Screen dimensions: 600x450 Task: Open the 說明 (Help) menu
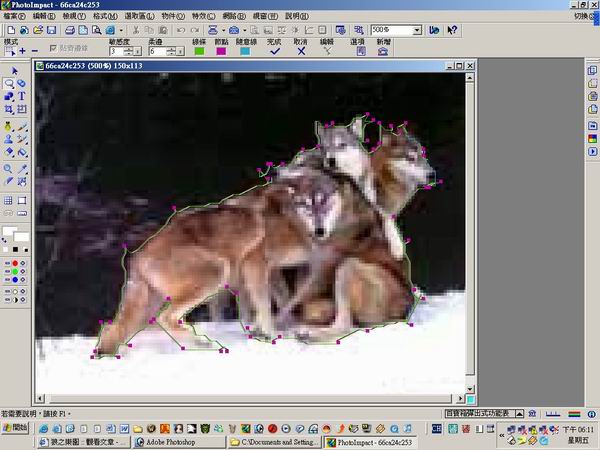297,16
